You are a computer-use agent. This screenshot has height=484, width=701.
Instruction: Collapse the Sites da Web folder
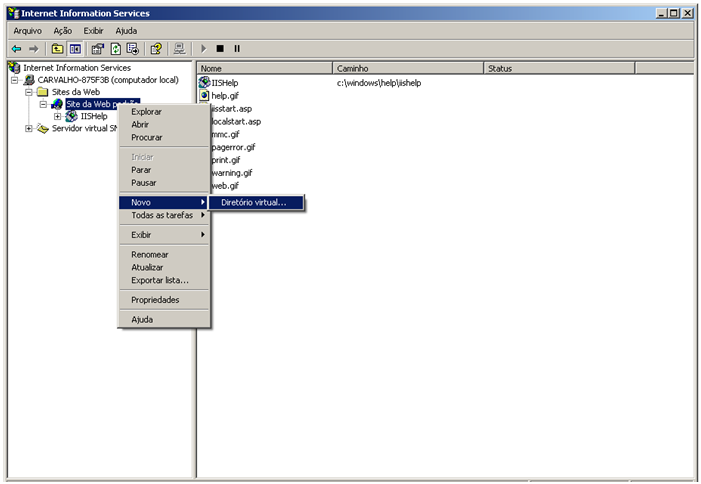[x=29, y=92]
